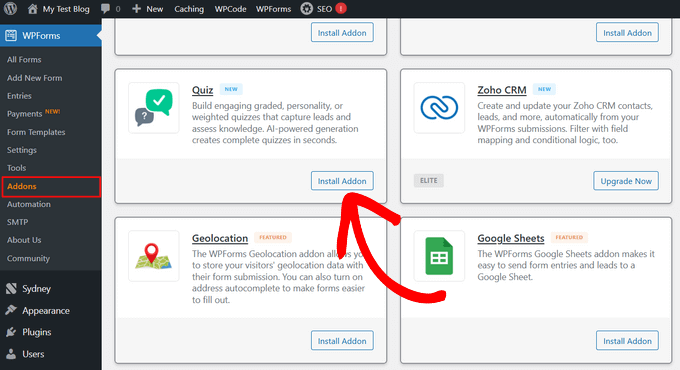The height and width of the screenshot is (370, 680).
Task: Click the ELITE badge on Zoho CRM
Action: click(x=428, y=180)
